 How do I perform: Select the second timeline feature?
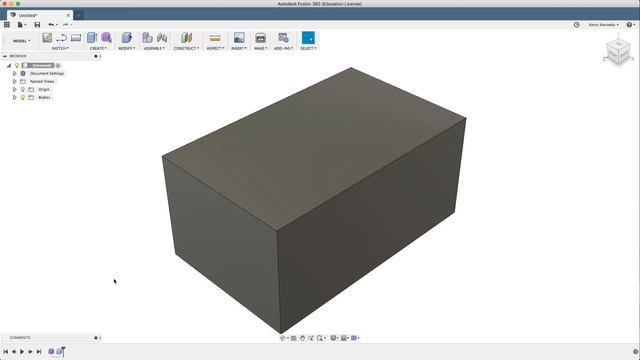click(x=60, y=351)
